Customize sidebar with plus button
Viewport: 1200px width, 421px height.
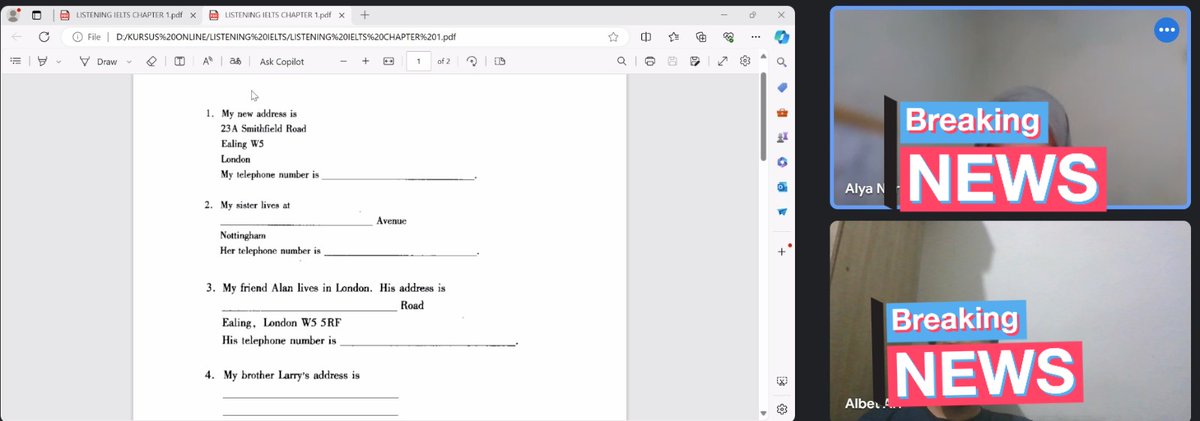(x=782, y=251)
